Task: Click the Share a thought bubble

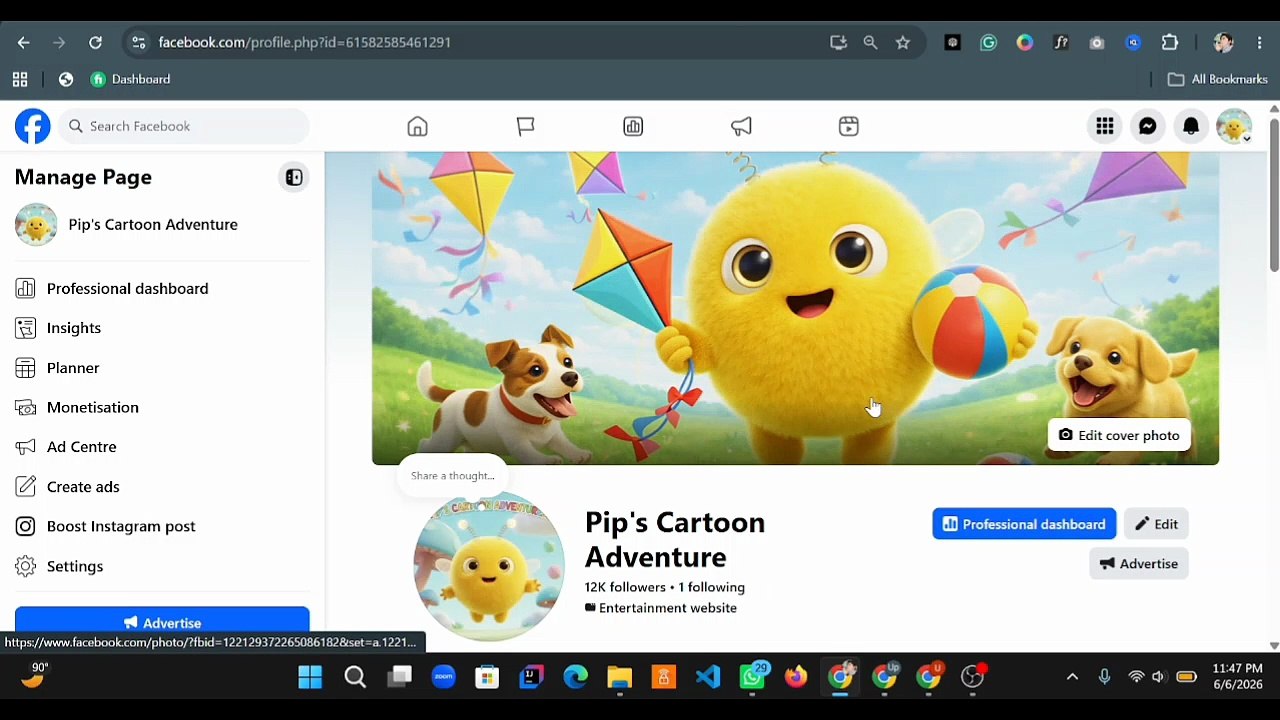Action: 452,476
